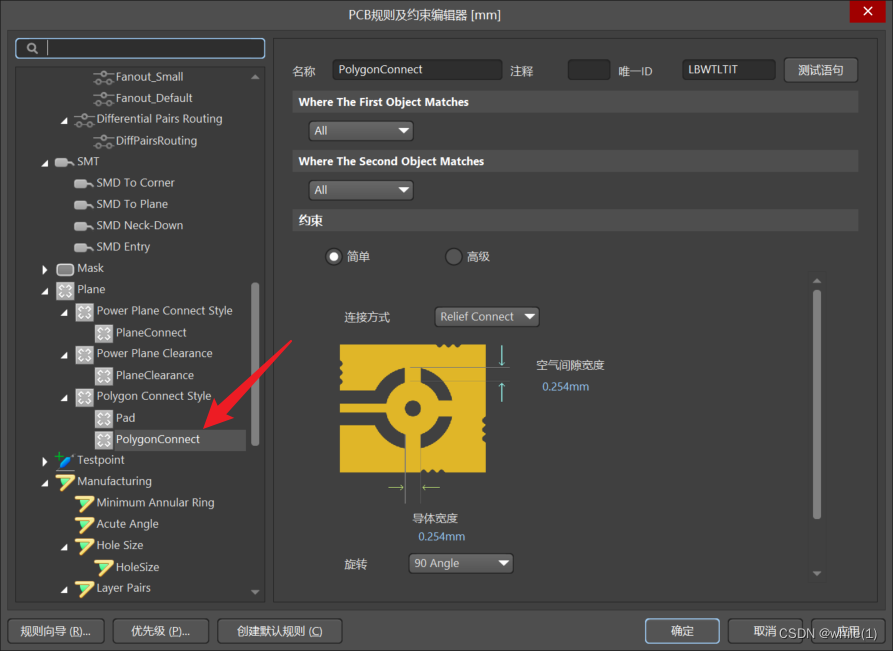Click the 创建默认规则 button
Viewport: 893px width, 651px height.
[x=279, y=631]
